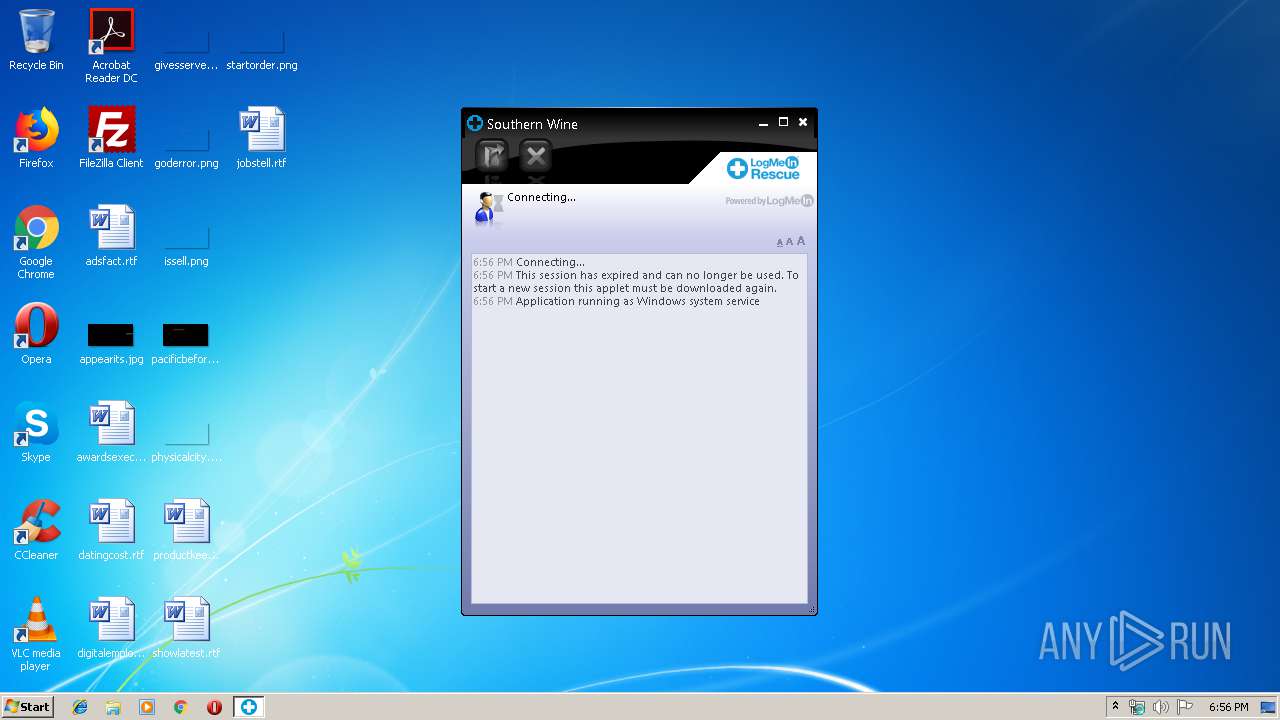Open Opera from the taskbar
The width and height of the screenshot is (1280, 720).
click(214, 707)
